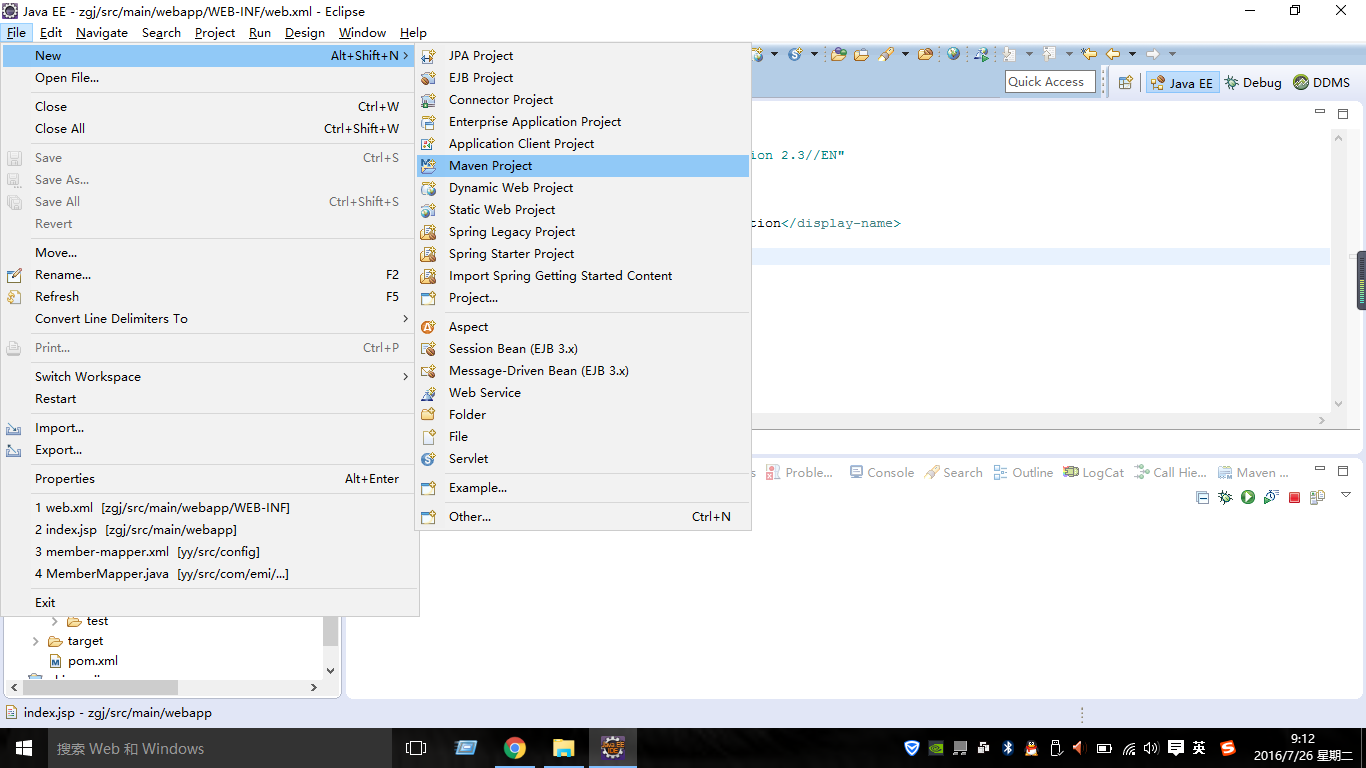Collapse all in the Servers view
1366x768 pixels.
point(1203,497)
